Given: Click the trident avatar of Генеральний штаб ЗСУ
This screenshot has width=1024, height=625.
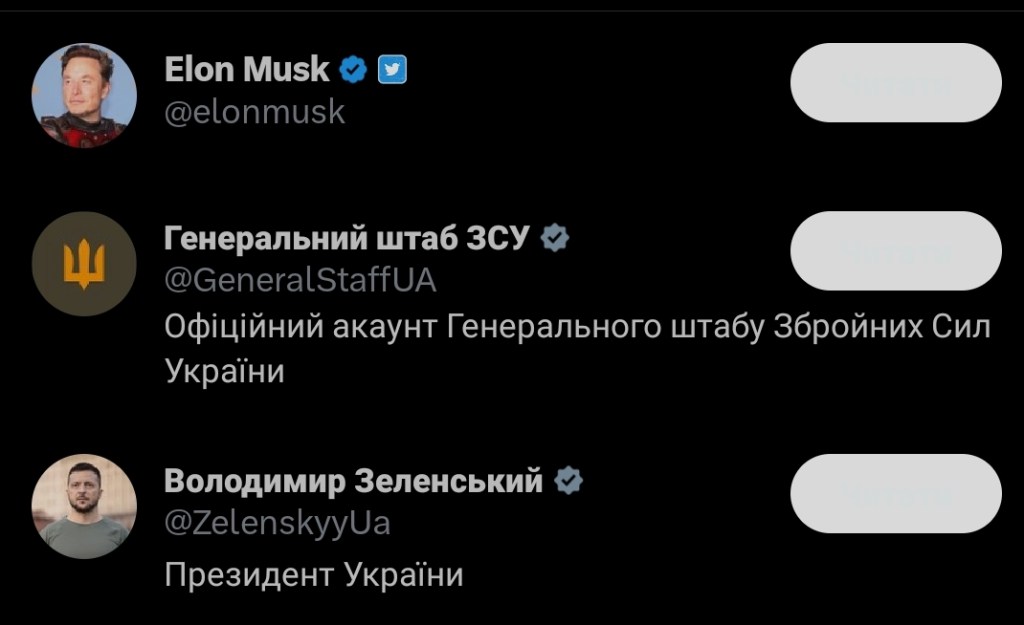Looking at the screenshot, I should pos(84,264).
